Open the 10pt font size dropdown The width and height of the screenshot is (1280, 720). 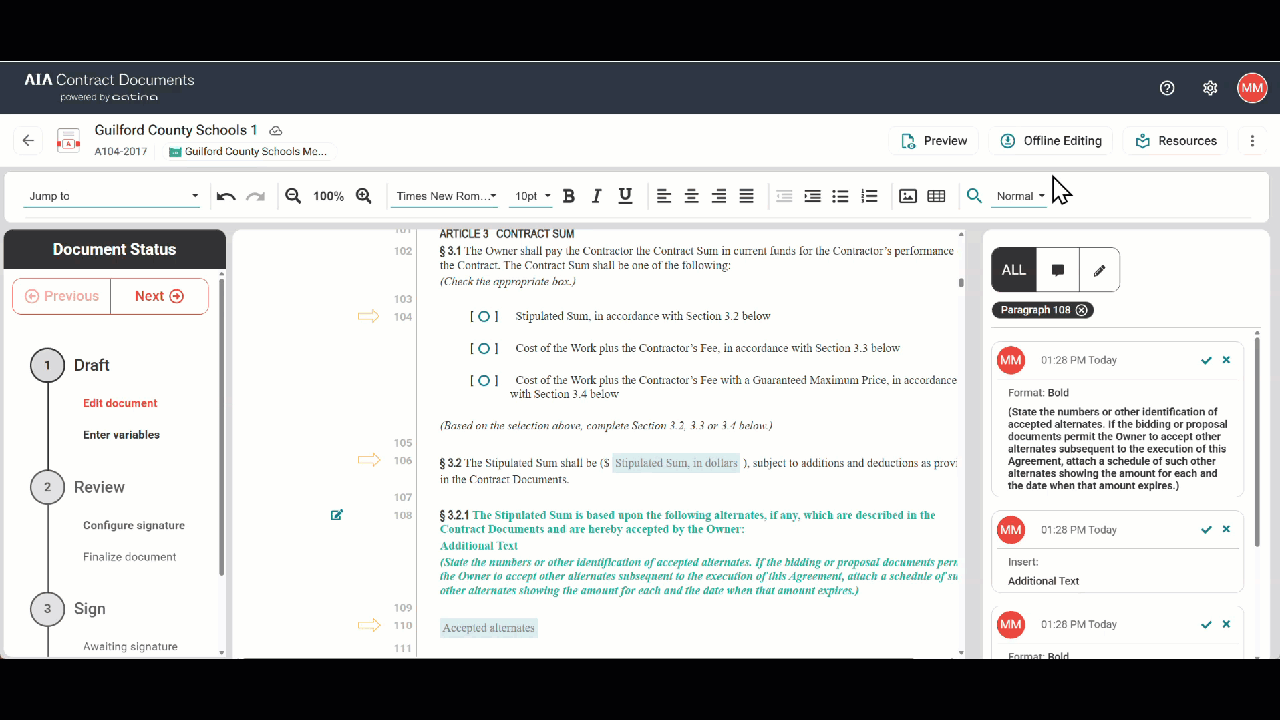531,196
